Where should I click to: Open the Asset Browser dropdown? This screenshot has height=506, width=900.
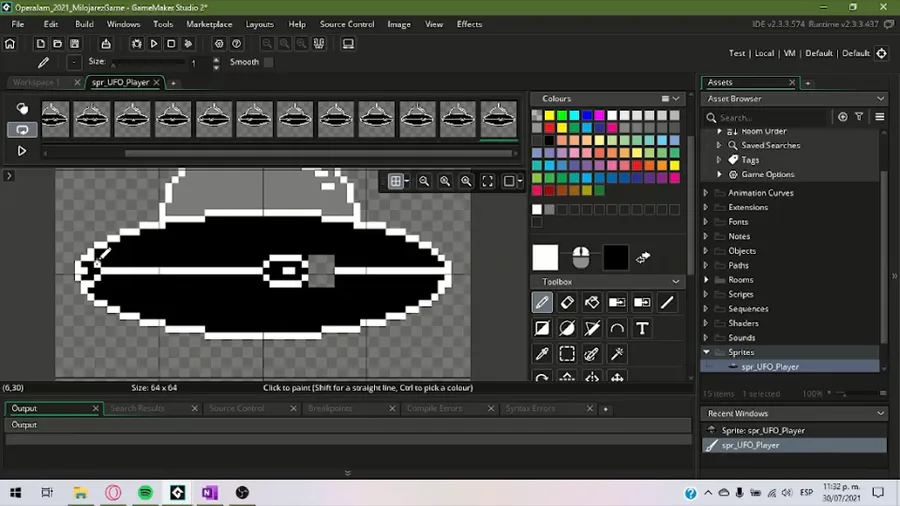(880, 99)
